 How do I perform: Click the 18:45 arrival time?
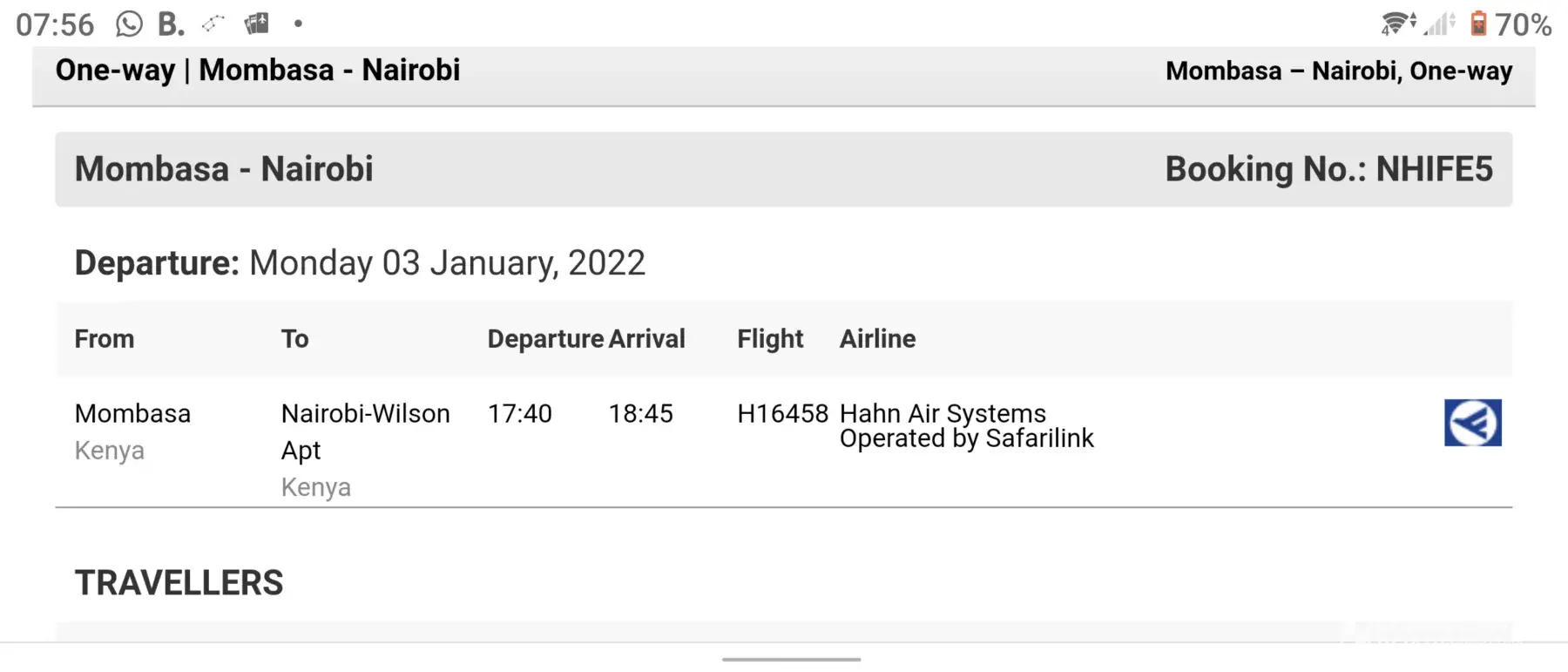(641, 414)
